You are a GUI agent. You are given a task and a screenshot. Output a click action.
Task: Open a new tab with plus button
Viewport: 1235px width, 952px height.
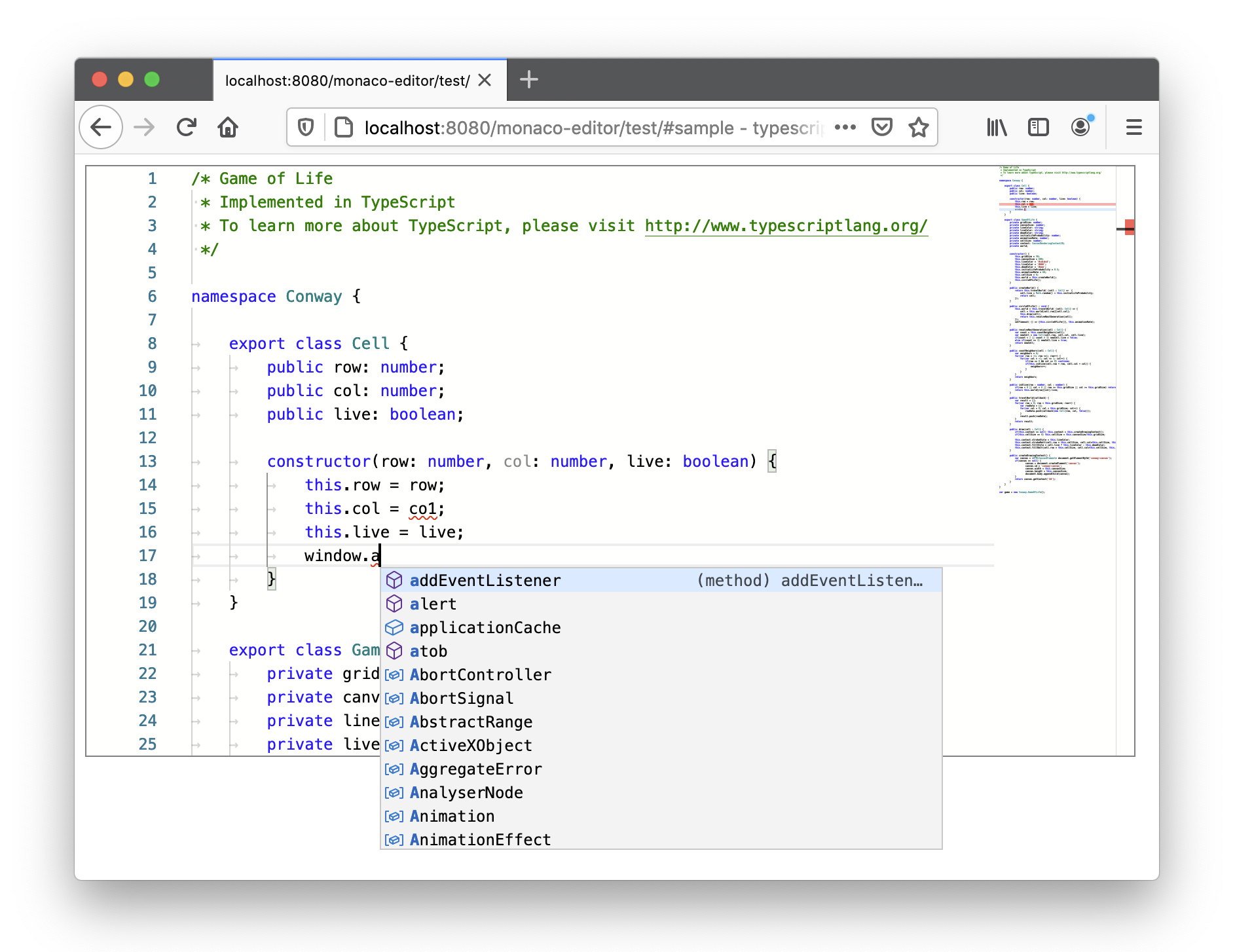coord(528,80)
